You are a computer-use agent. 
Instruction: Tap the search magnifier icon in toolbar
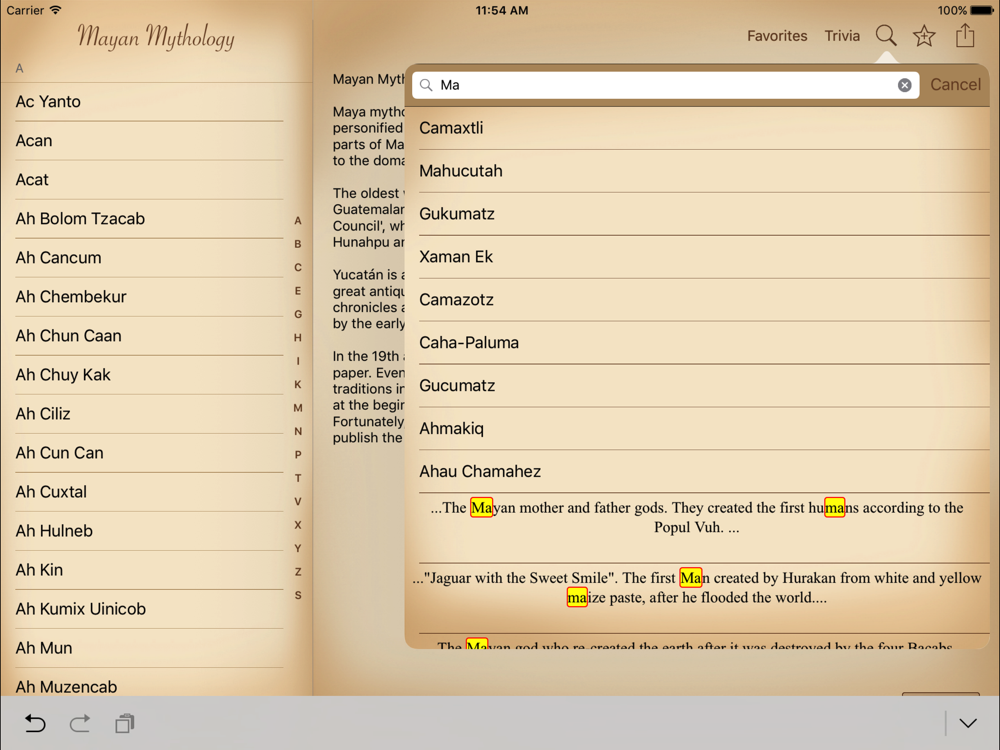(x=886, y=36)
